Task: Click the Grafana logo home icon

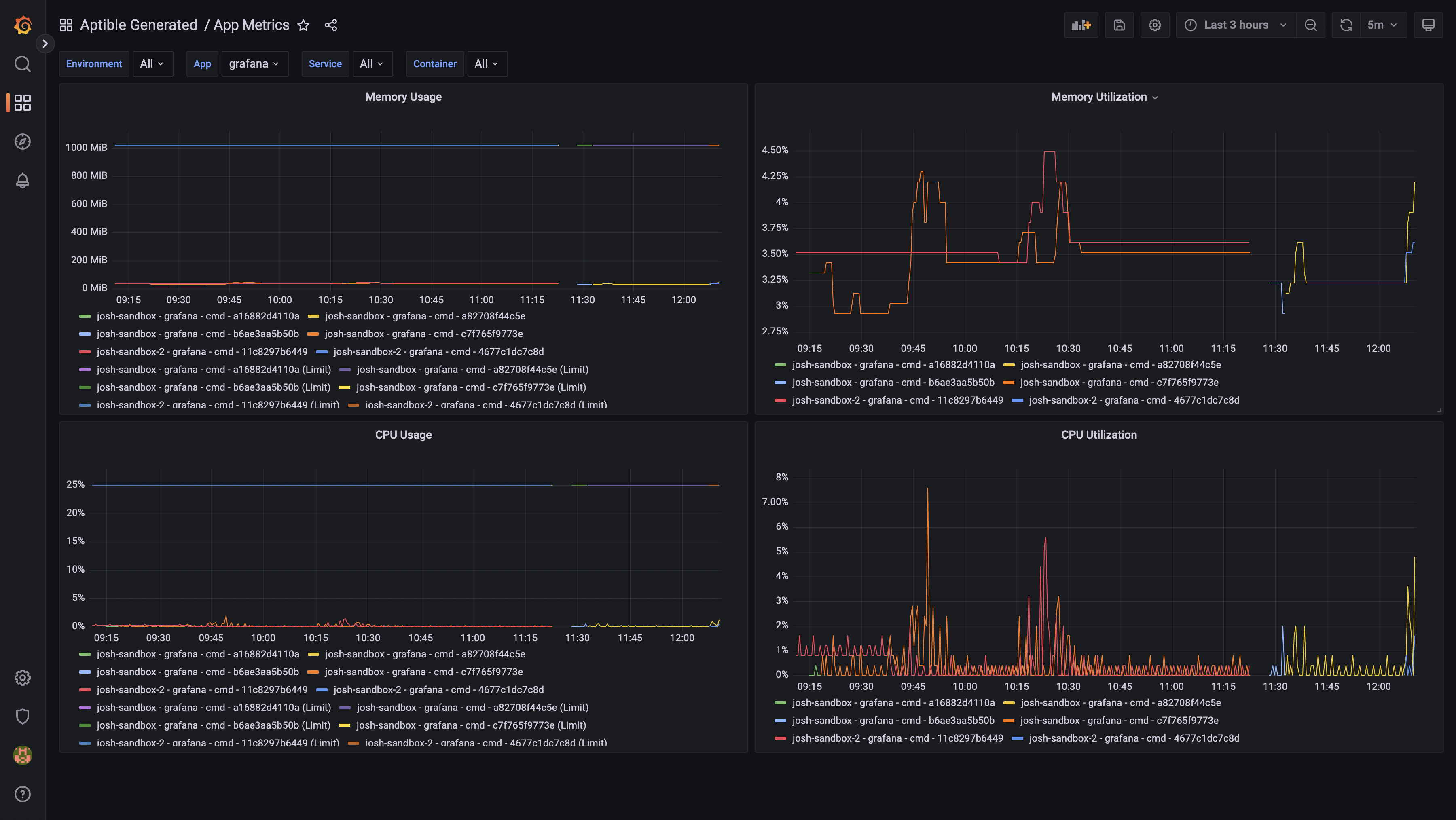Action: [23, 25]
